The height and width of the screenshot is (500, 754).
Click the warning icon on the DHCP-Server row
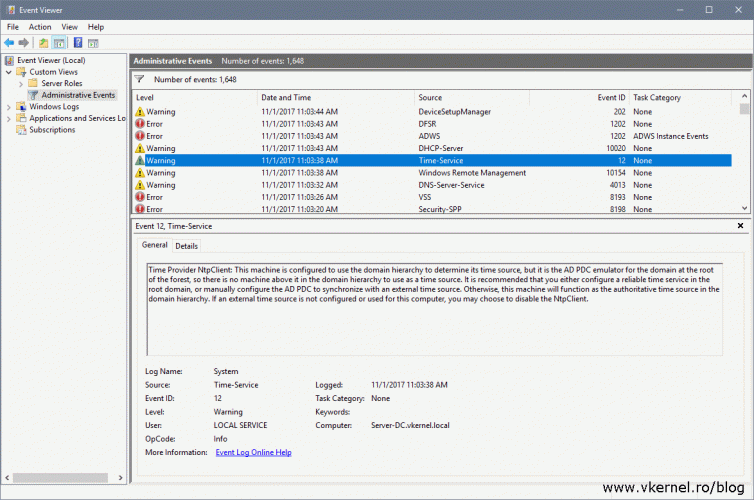pos(140,148)
